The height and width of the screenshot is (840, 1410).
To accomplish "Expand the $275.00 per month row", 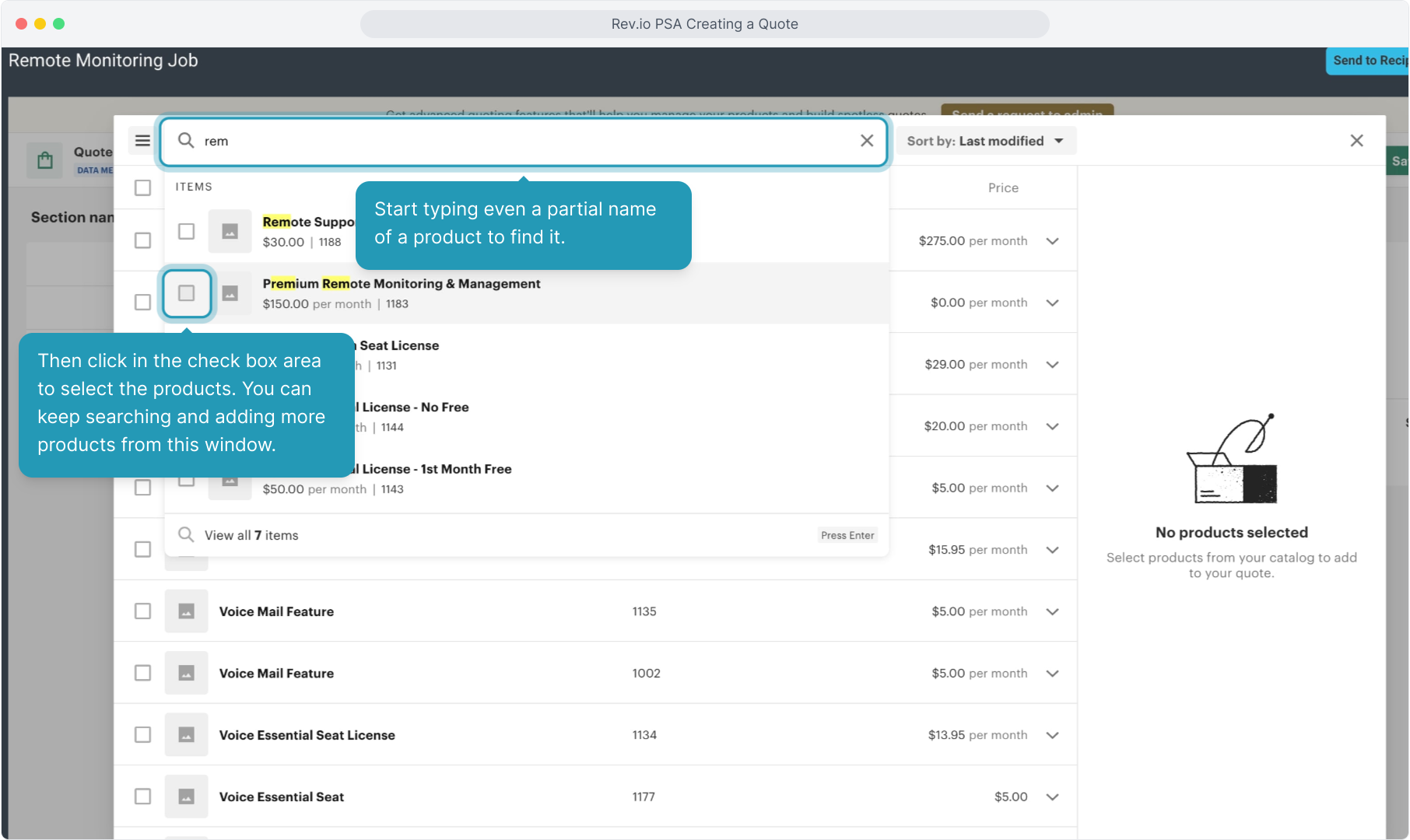I will click(x=1052, y=241).
